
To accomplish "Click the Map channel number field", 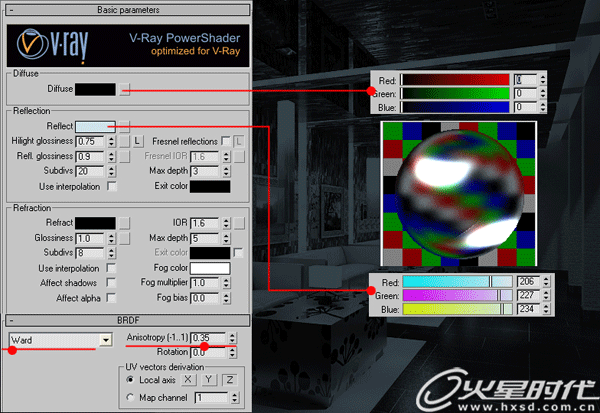I will coord(212,398).
